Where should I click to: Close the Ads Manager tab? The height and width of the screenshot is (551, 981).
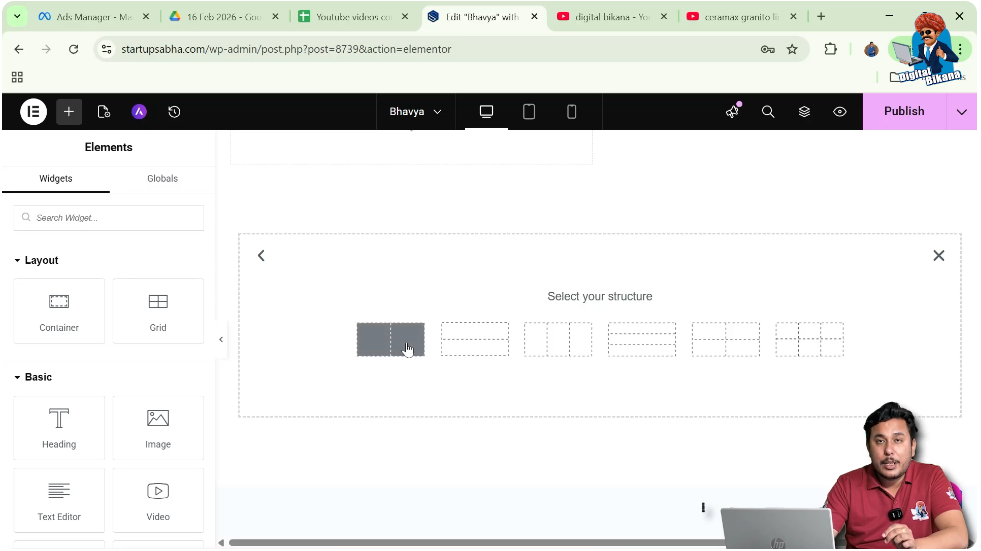pos(146,17)
